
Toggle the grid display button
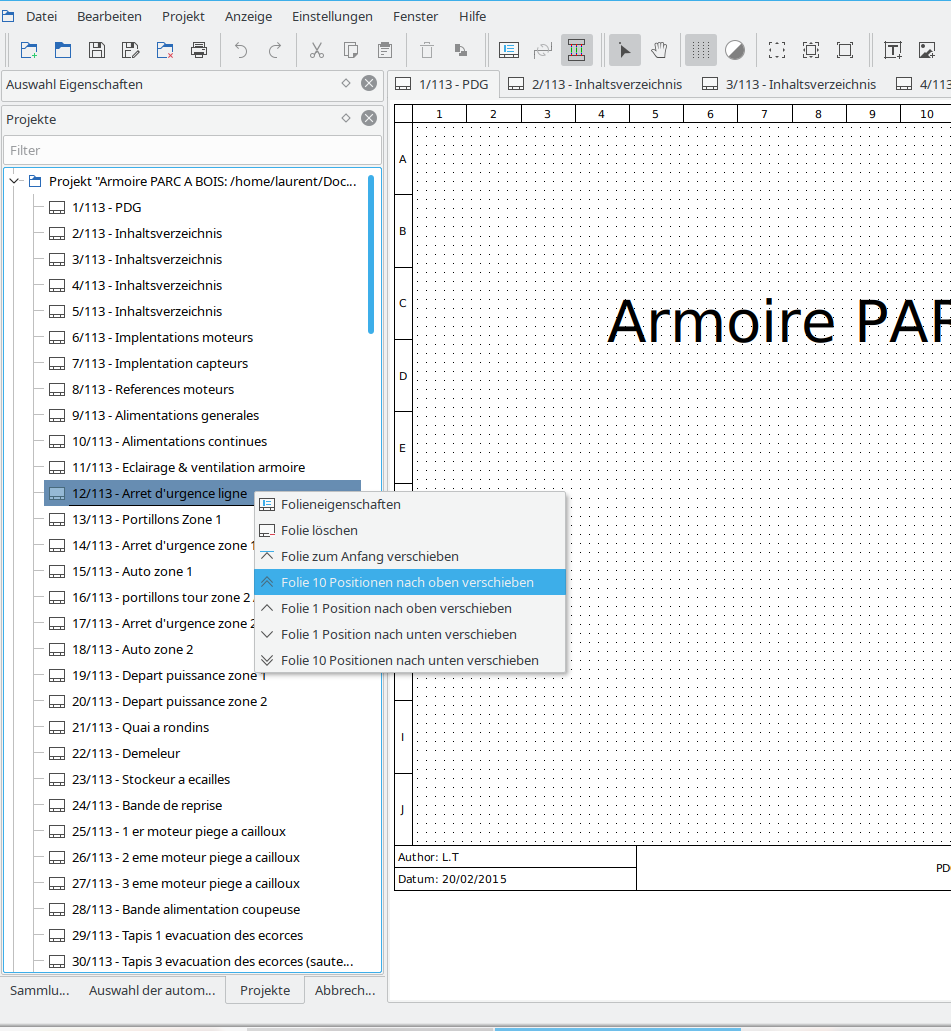tap(701, 50)
